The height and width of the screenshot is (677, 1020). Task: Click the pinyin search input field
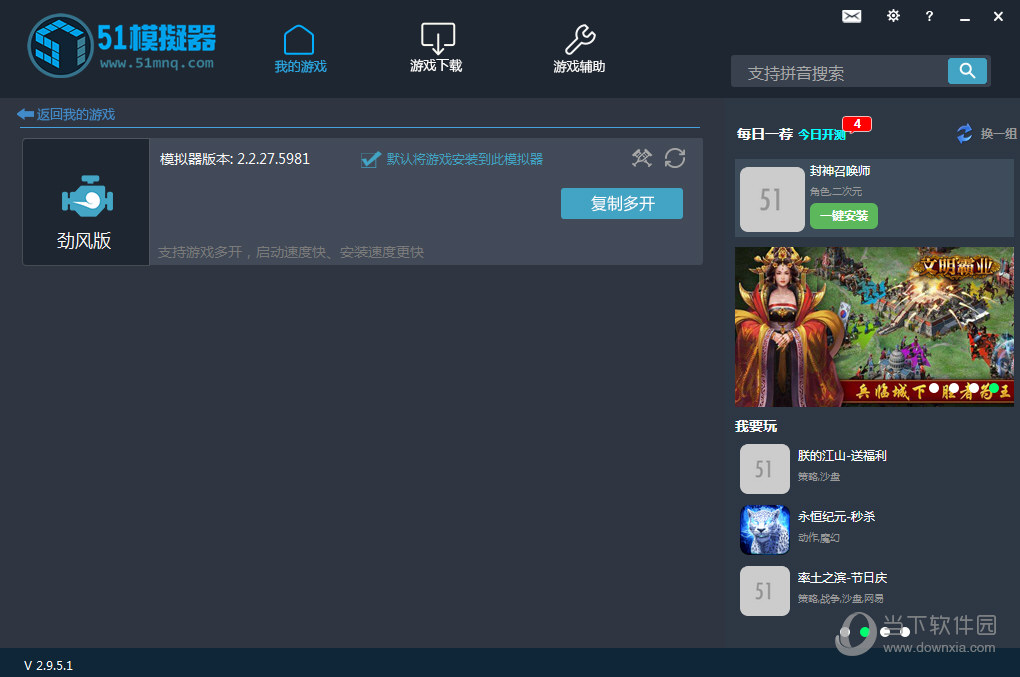(840, 73)
